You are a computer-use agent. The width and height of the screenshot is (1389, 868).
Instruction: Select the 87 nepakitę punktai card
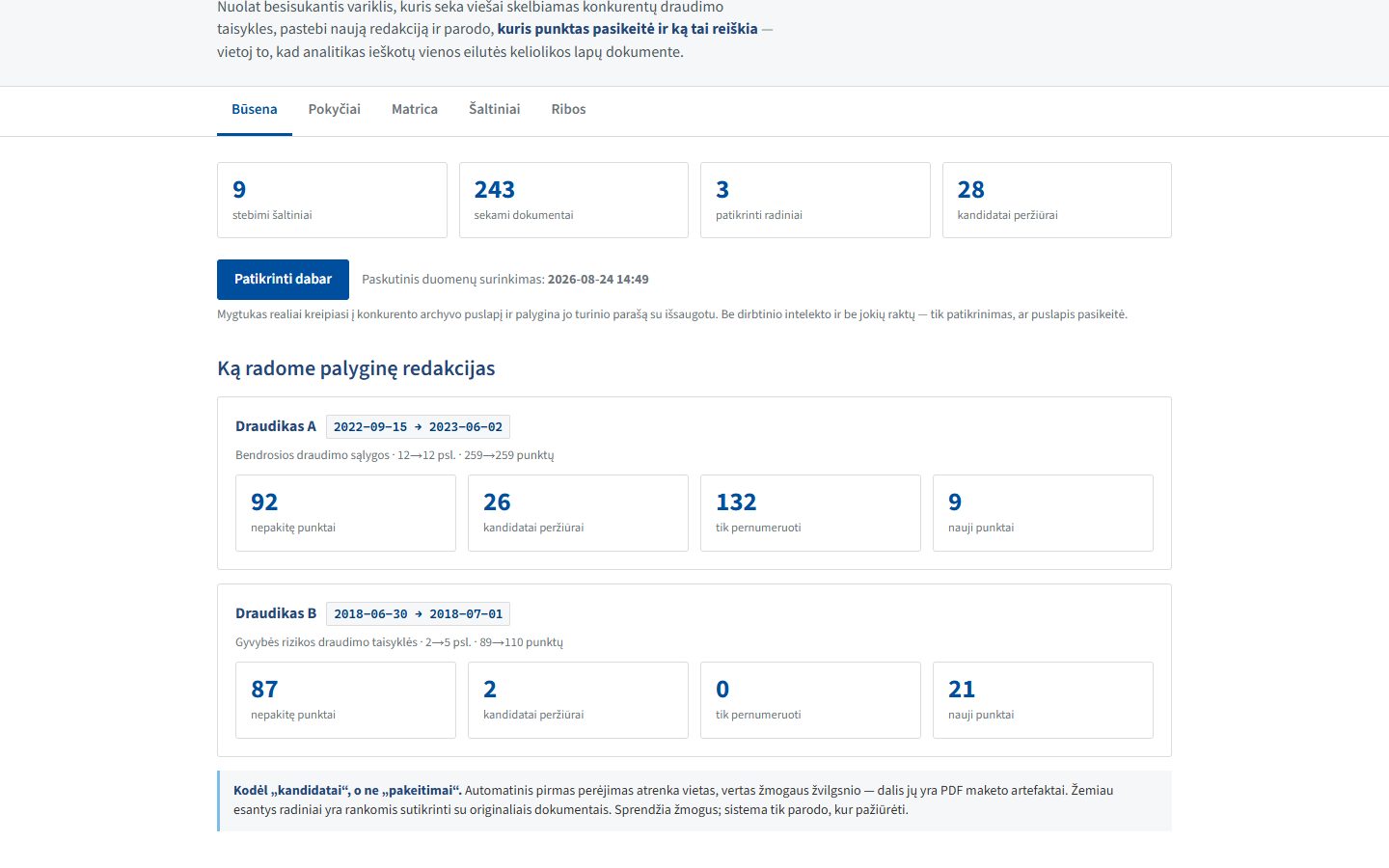coord(345,700)
